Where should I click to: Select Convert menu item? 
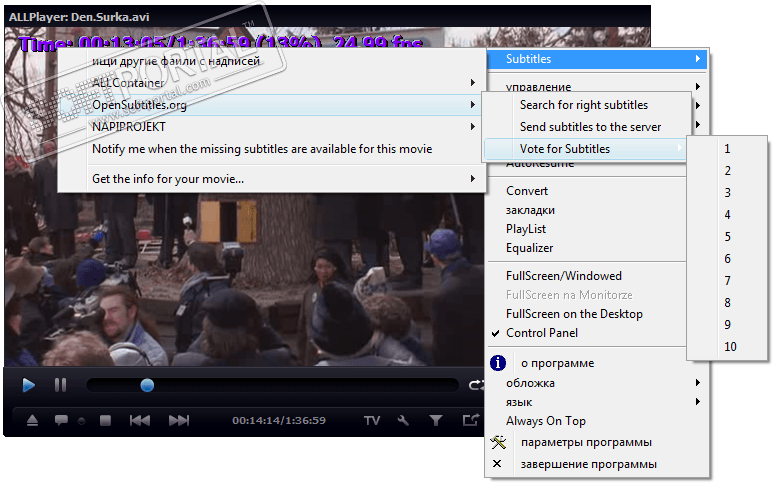click(x=587, y=191)
